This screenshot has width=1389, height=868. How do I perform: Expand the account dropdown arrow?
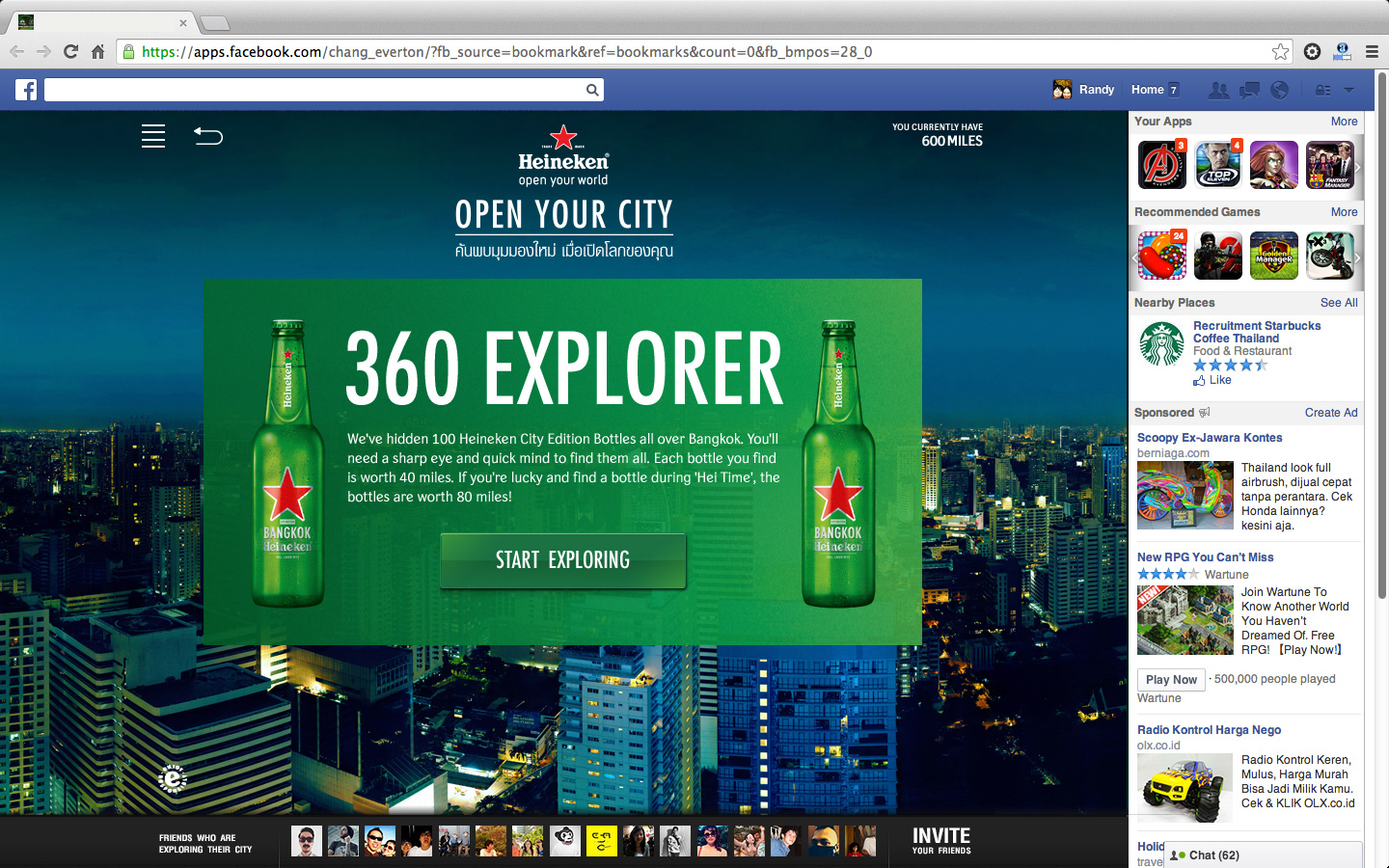[x=1348, y=90]
